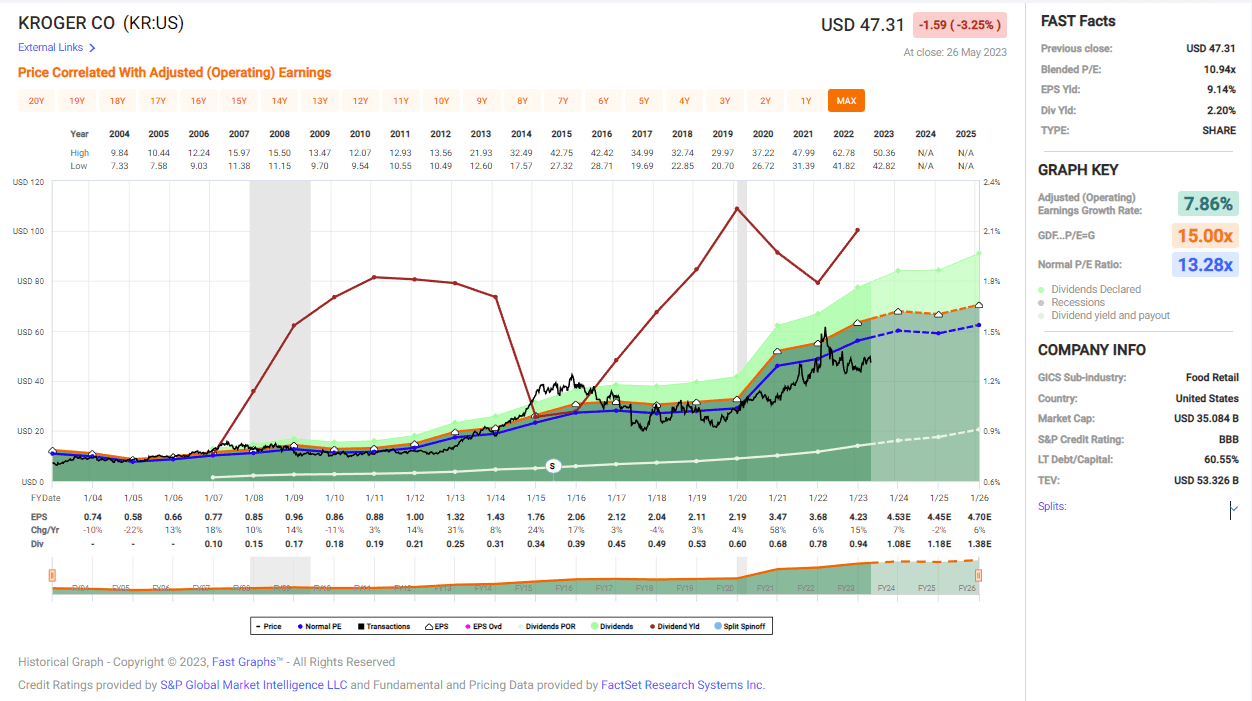Grab the right handle of the range navigator
Screen dimensions: 1252x701
click(978, 575)
